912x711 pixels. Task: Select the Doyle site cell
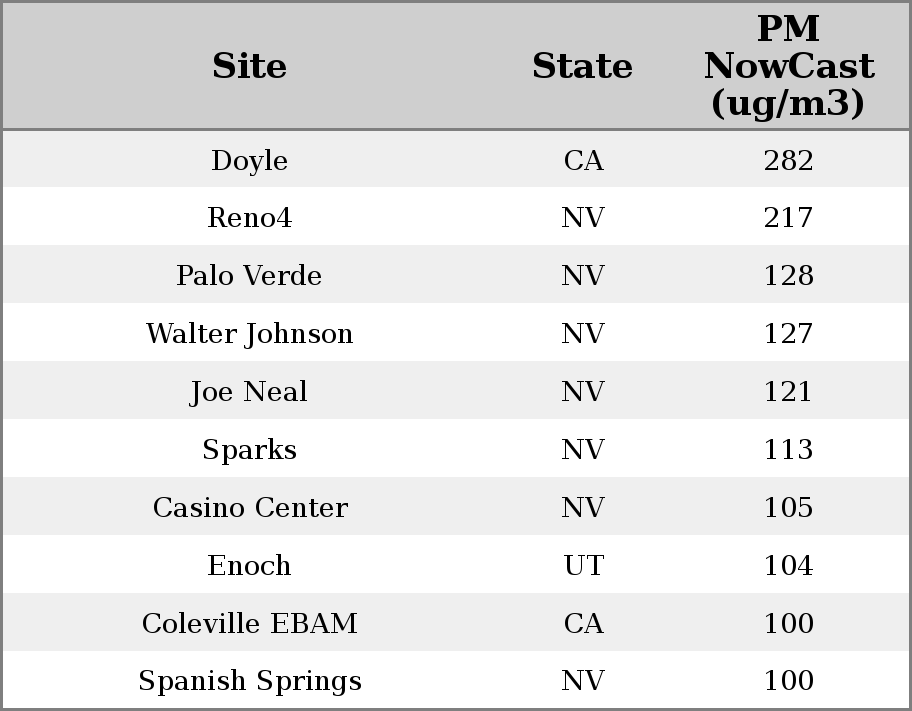[x=249, y=161]
